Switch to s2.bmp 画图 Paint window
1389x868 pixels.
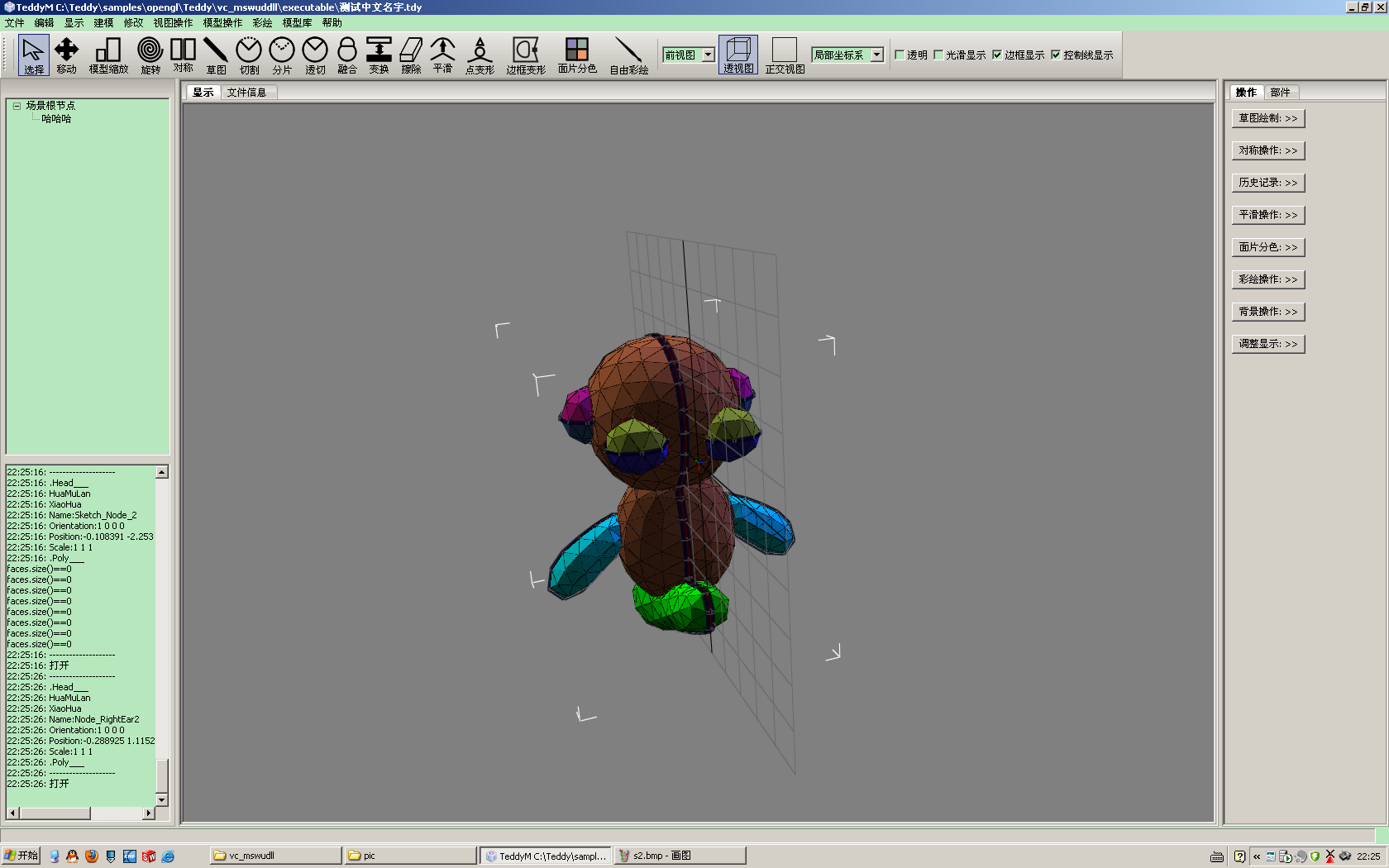[680, 856]
